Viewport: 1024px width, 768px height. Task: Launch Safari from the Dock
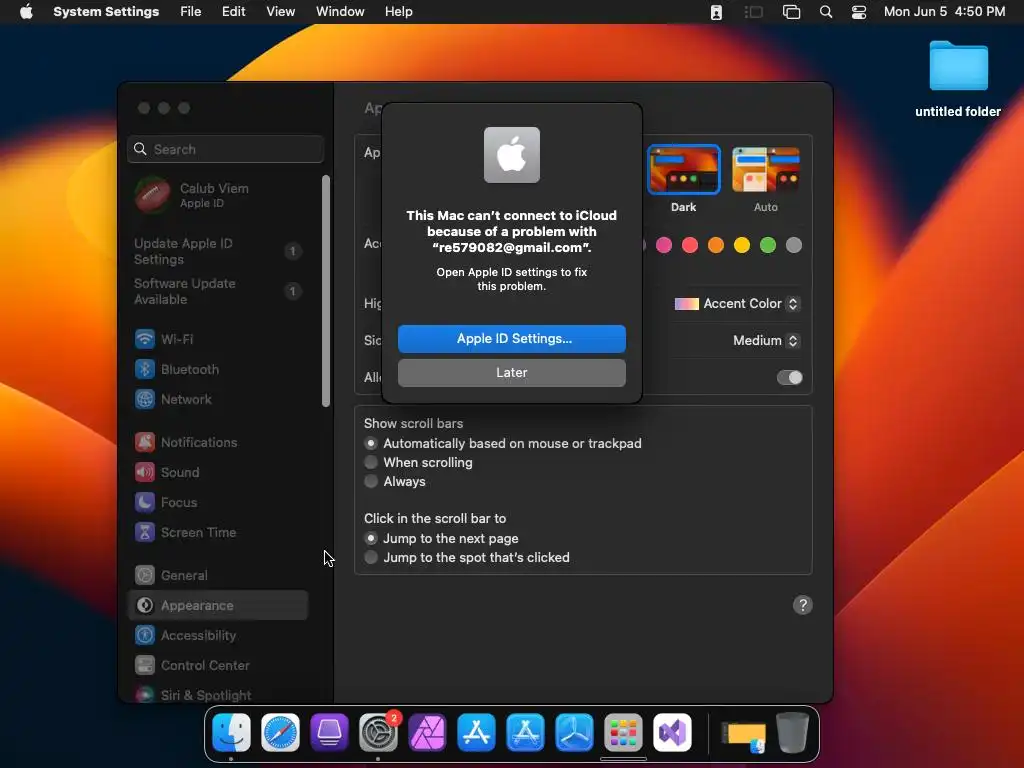pos(280,733)
